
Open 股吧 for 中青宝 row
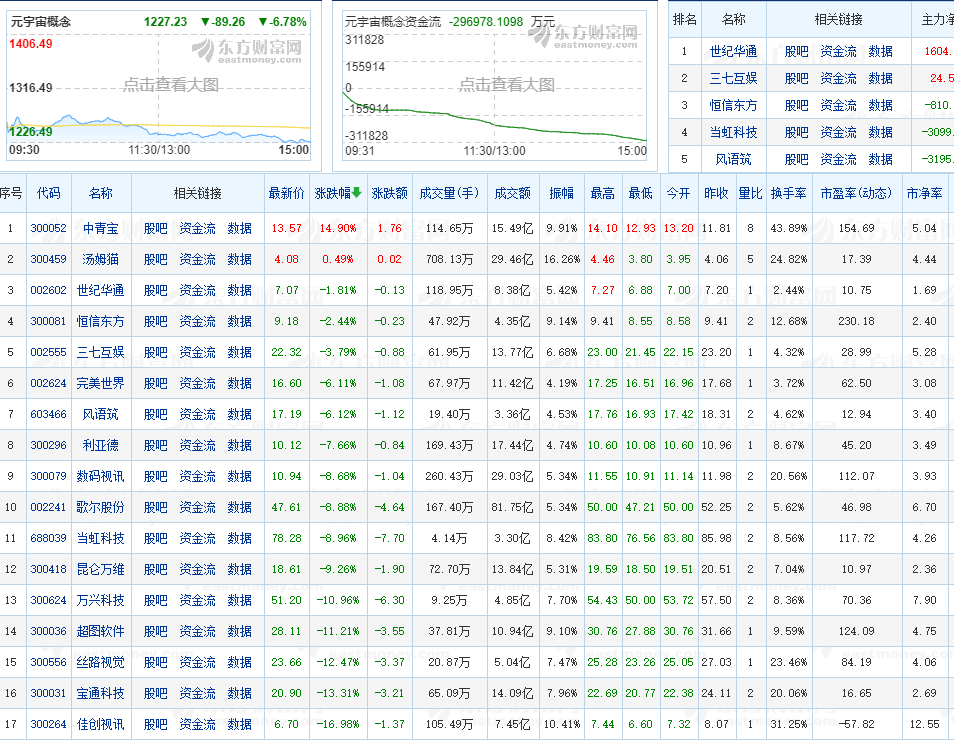tap(156, 228)
